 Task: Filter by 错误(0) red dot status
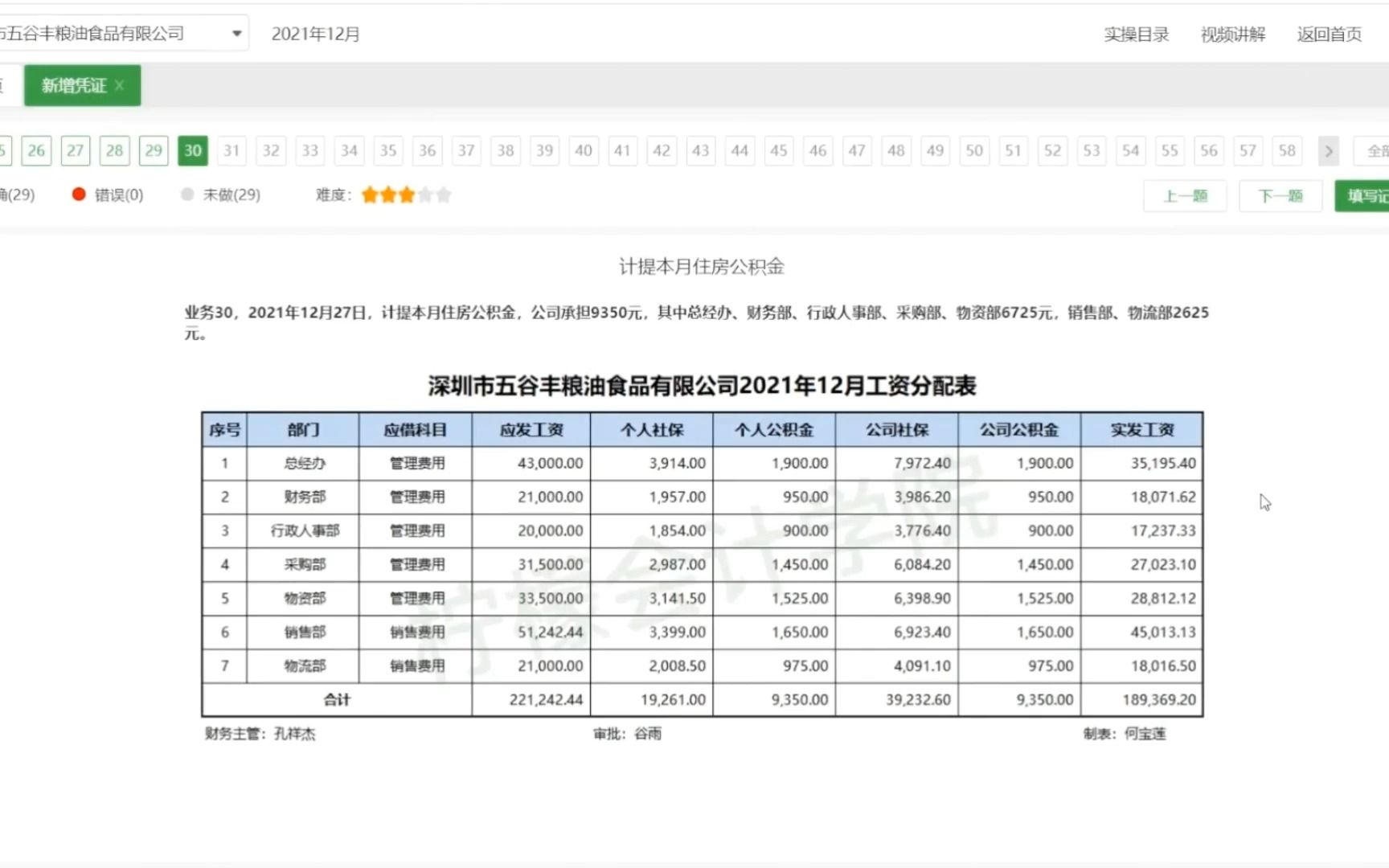coord(108,194)
